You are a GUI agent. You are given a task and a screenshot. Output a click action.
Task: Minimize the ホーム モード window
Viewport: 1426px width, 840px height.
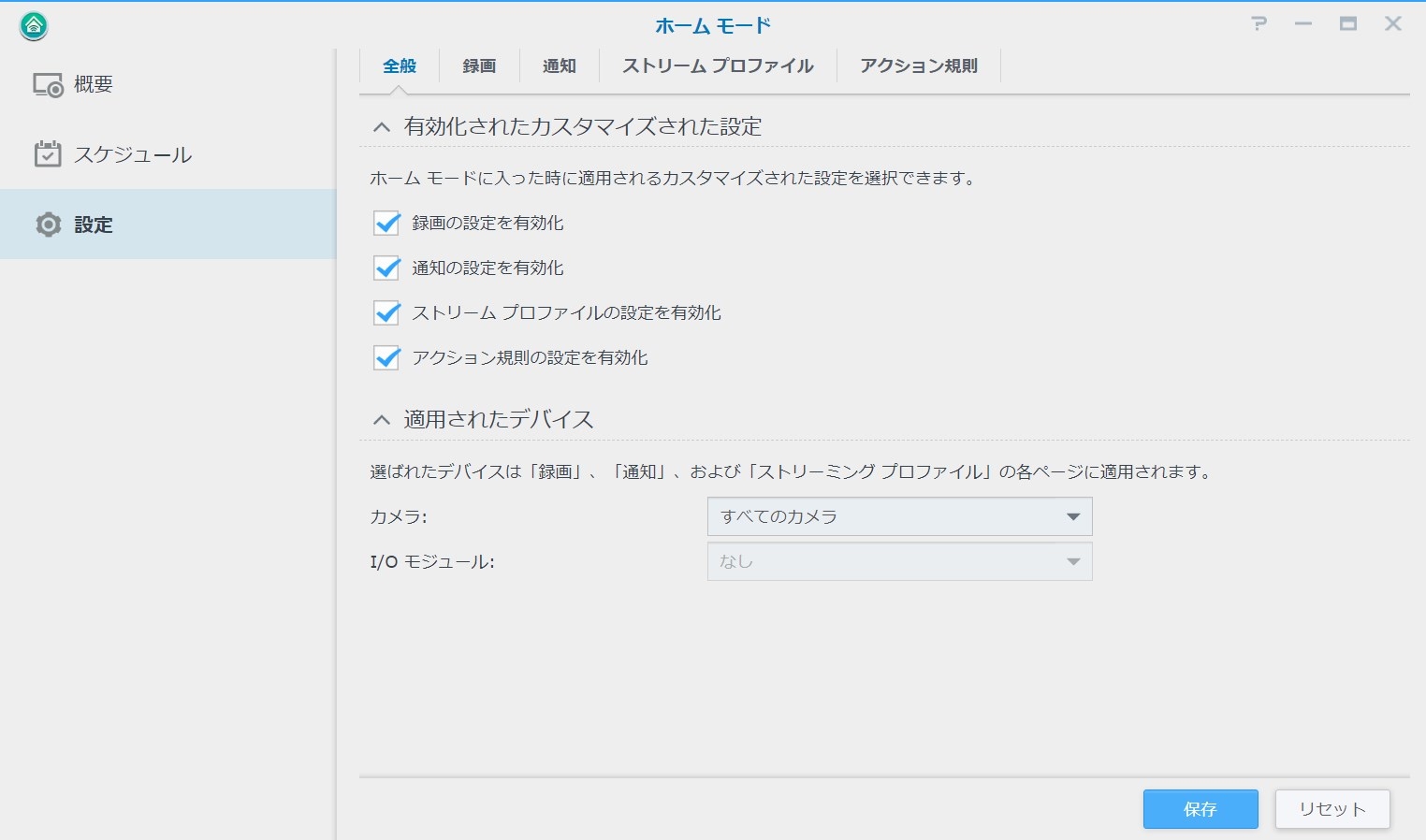pyautogui.click(x=1302, y=24)
